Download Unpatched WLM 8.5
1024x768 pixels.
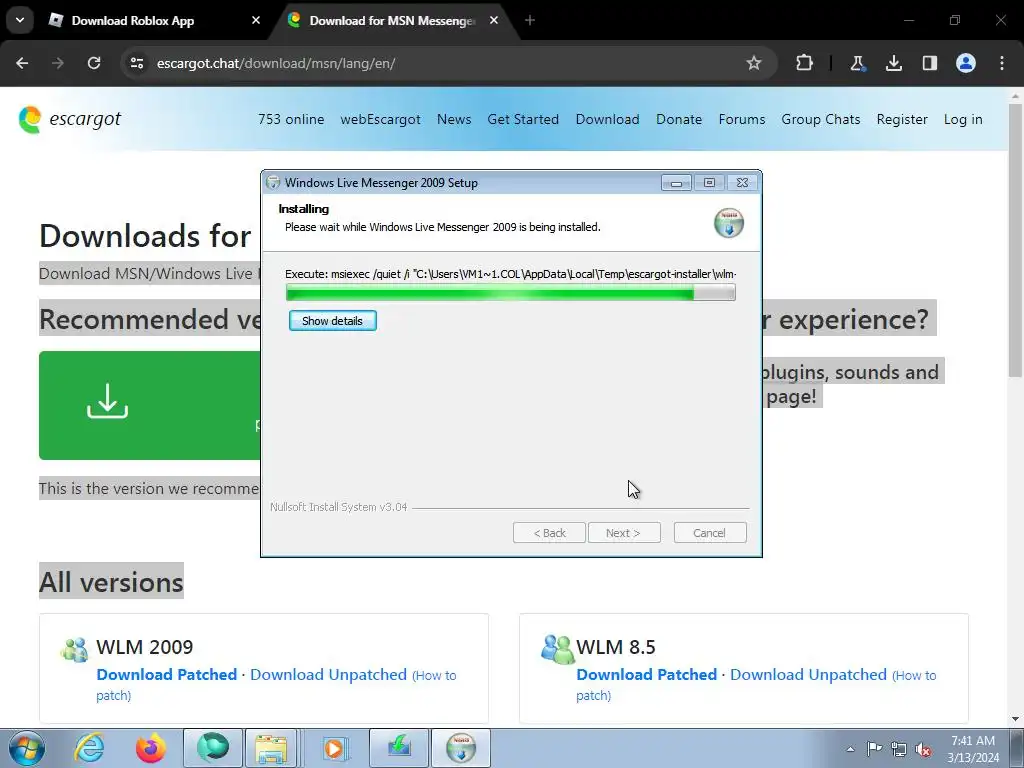[808, 675]
